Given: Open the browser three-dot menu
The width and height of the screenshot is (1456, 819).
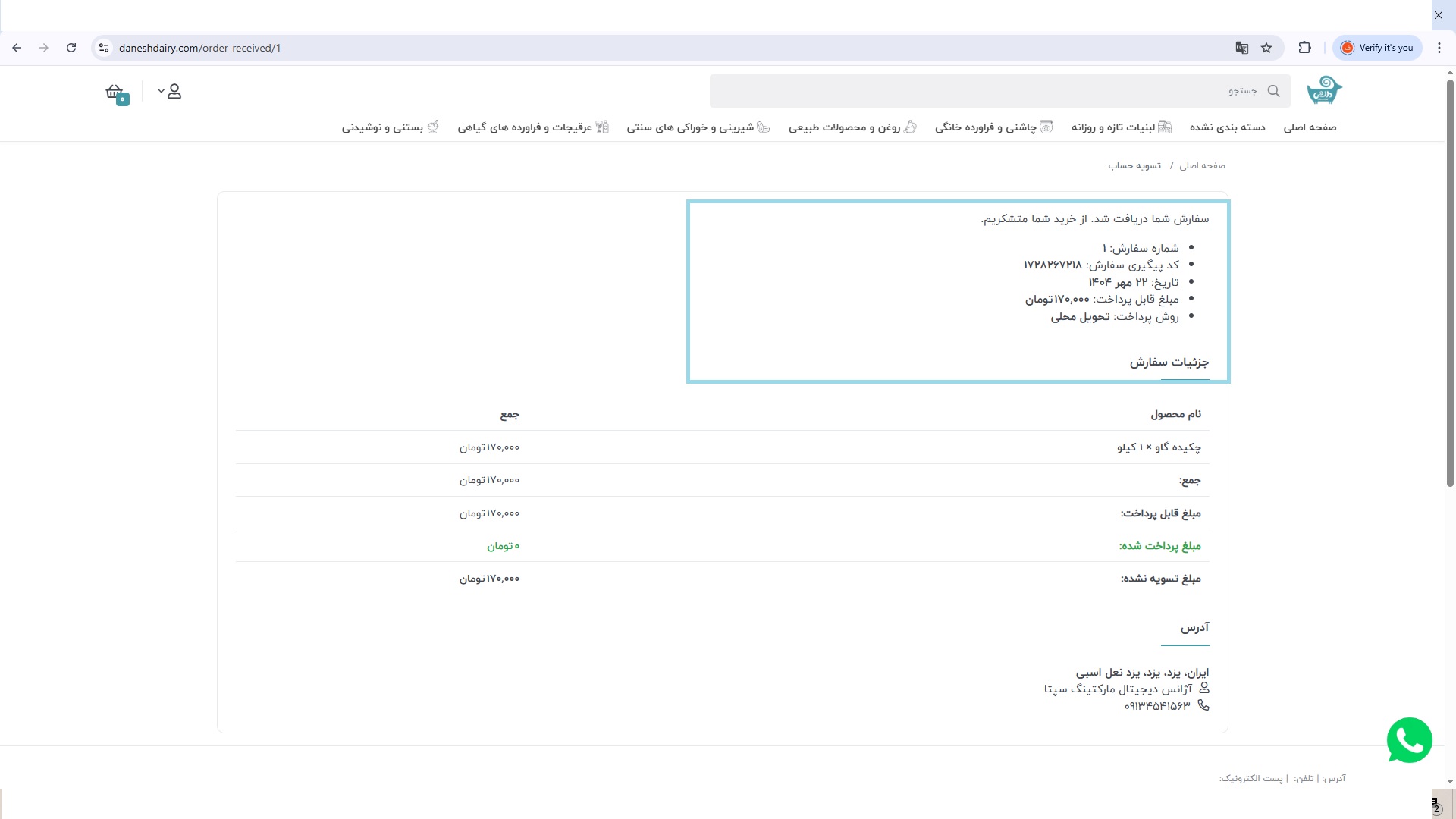Looking at the screenshot, I should coord(1439,48).
